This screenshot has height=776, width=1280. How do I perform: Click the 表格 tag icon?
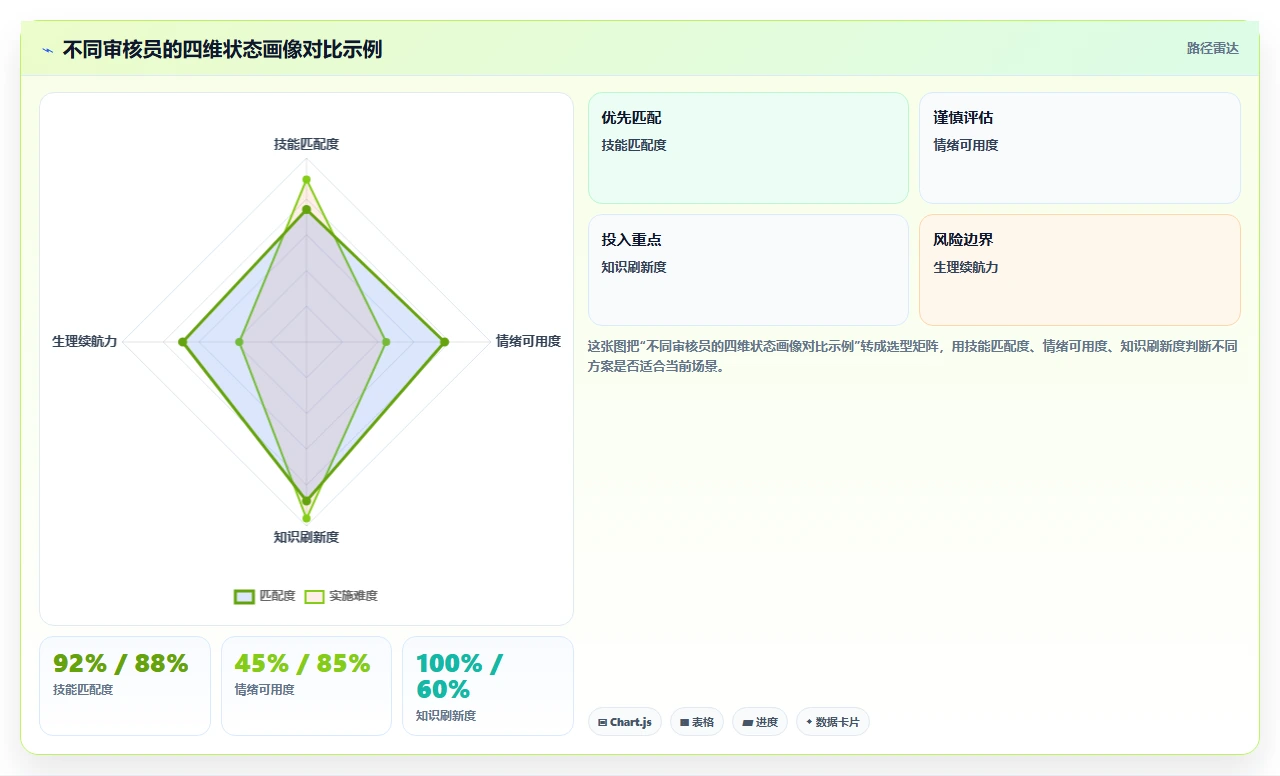[684, 722]
